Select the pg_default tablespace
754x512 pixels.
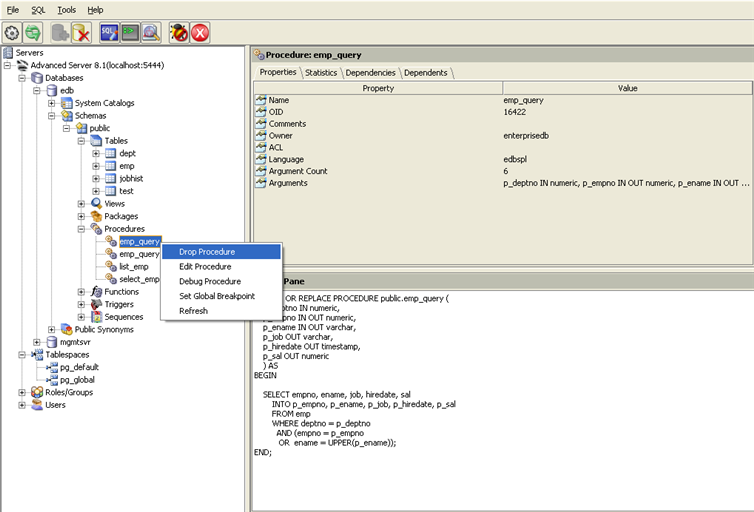pos(79,367)
